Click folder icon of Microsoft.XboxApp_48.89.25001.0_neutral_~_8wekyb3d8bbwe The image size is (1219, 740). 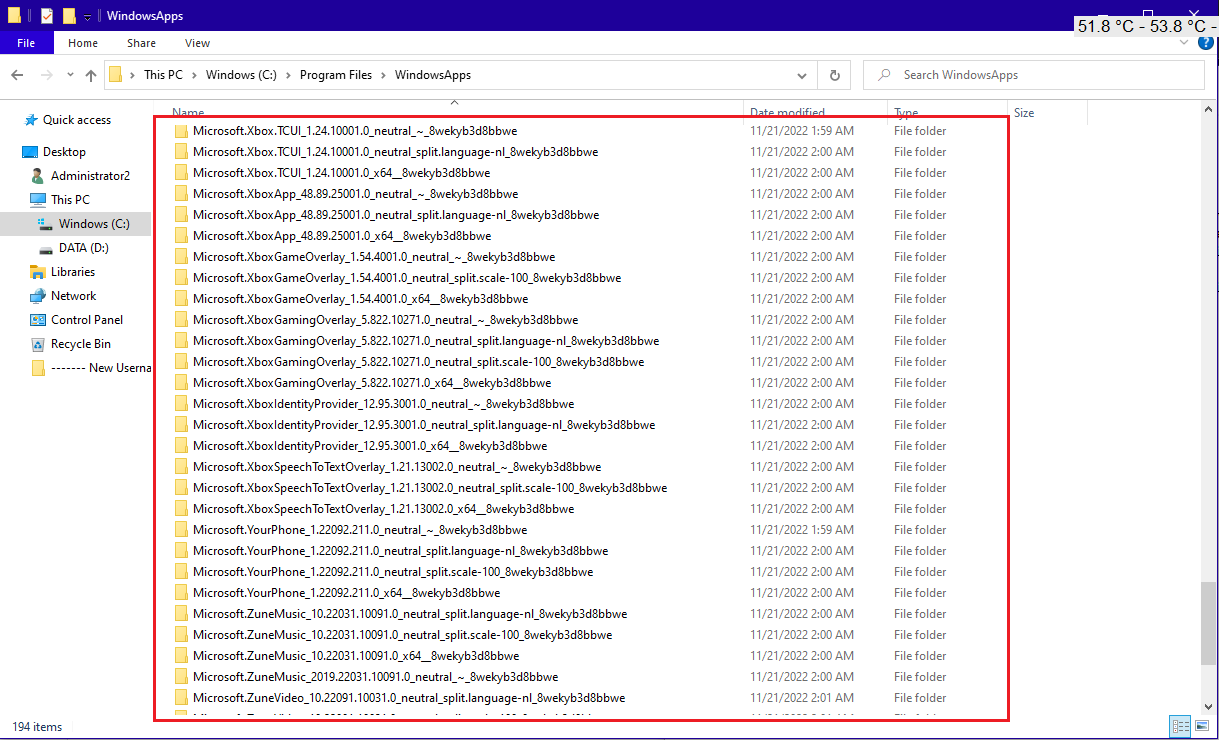point(181,194)
